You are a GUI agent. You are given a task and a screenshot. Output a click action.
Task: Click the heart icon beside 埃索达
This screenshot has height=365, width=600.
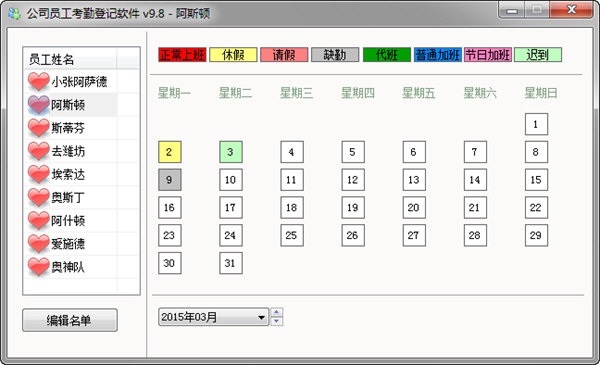pos(39,174)
